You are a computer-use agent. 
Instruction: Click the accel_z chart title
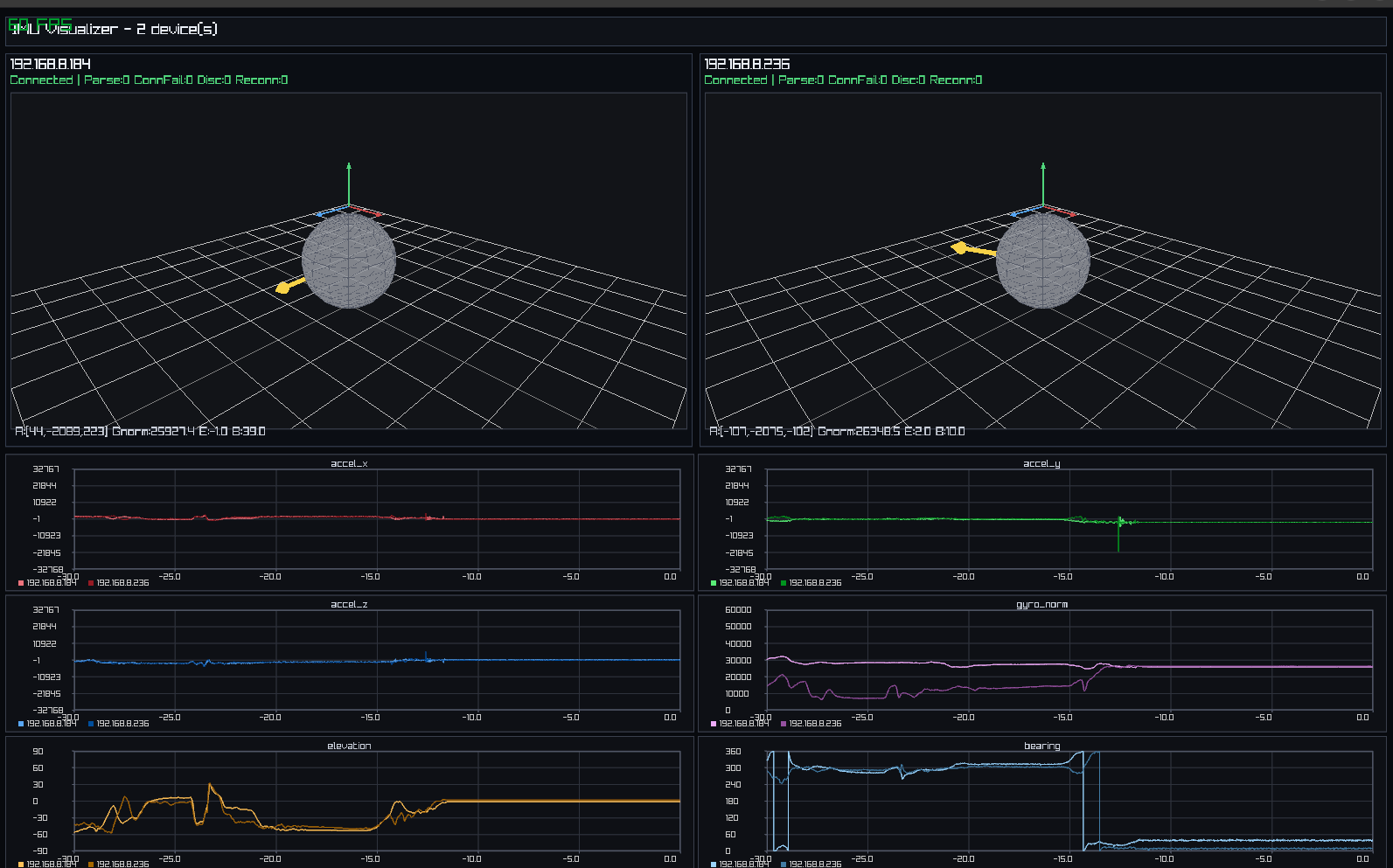coord(349,605)
